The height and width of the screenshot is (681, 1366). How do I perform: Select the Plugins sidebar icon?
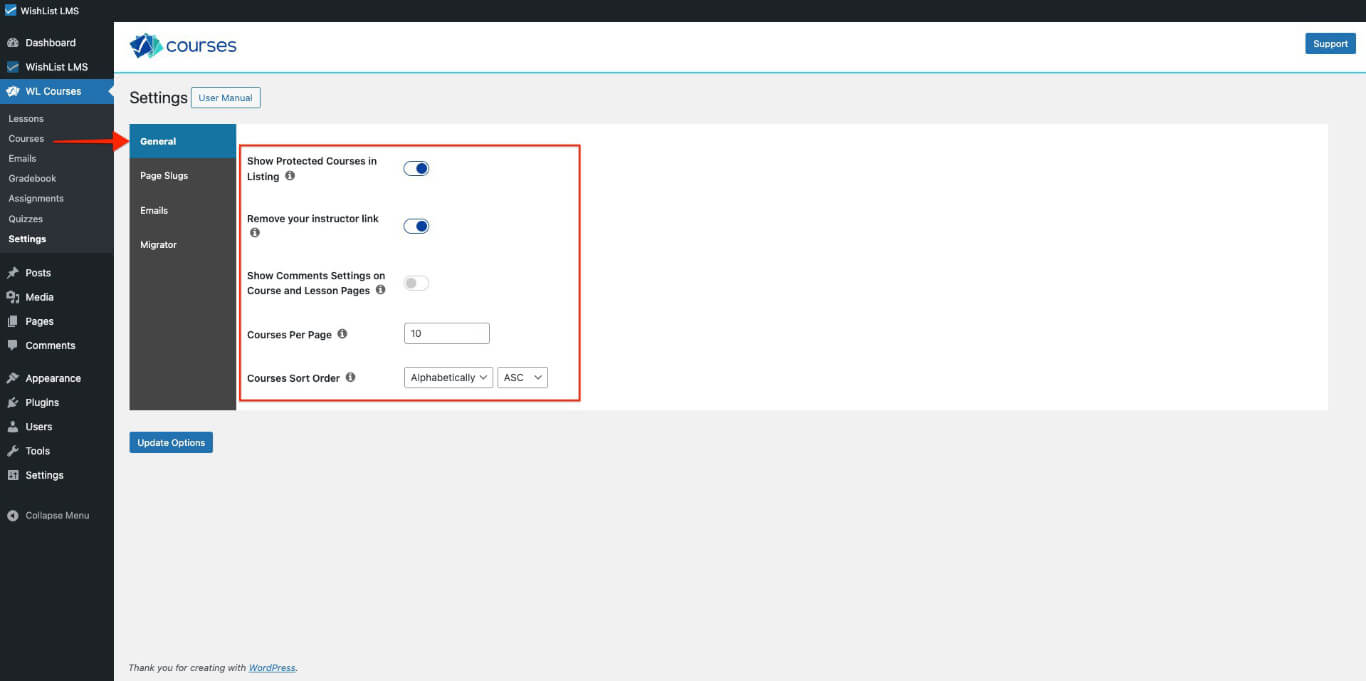click(x=12, y=402)
